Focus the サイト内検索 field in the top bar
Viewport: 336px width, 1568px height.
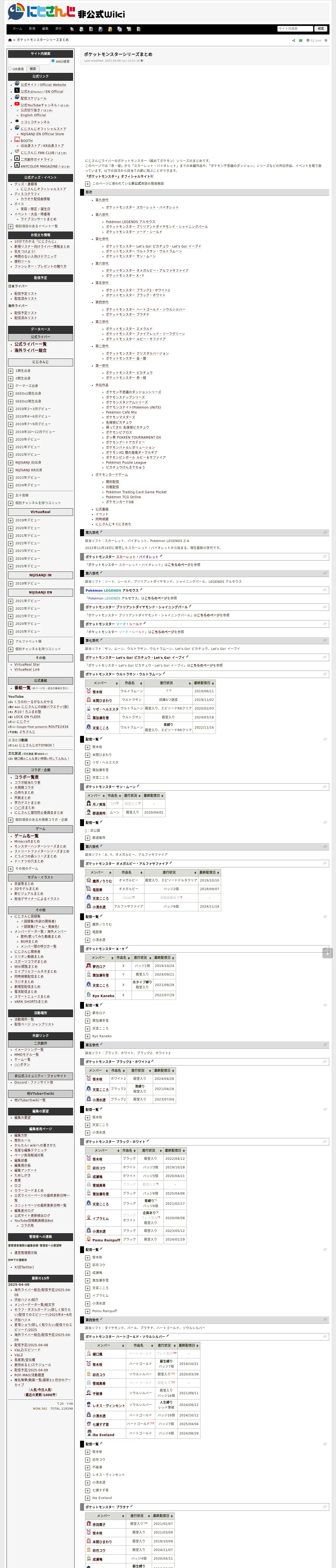pyautogui.click(x=295, y=28)
